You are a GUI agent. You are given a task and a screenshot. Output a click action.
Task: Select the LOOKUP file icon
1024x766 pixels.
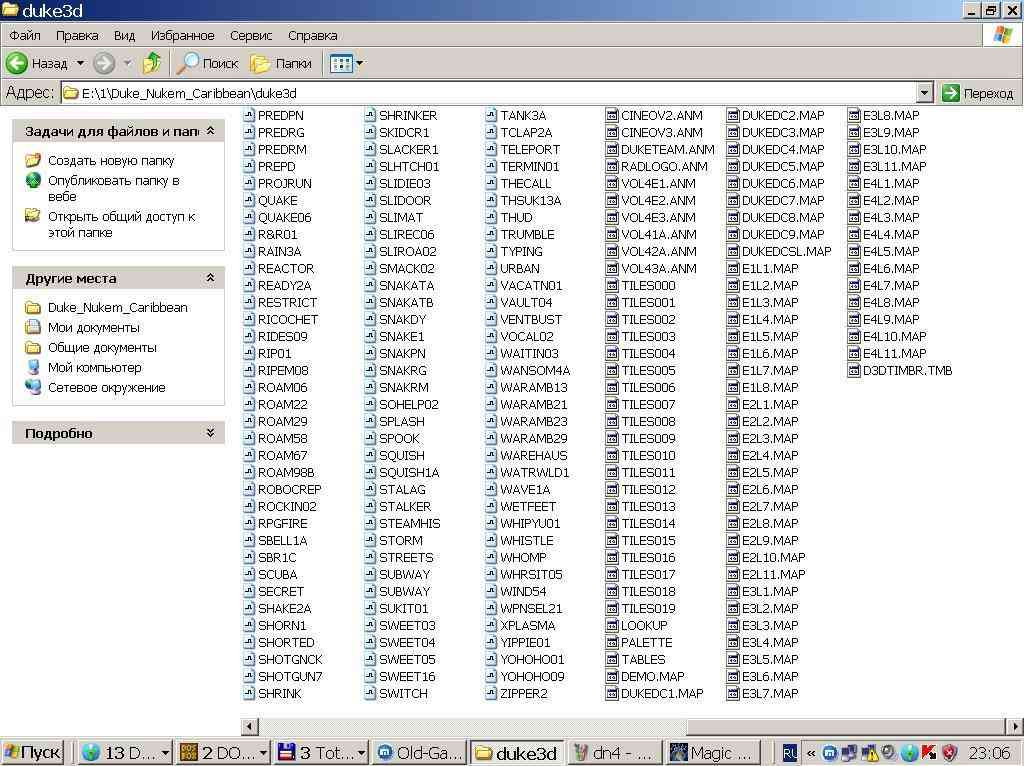612,626
